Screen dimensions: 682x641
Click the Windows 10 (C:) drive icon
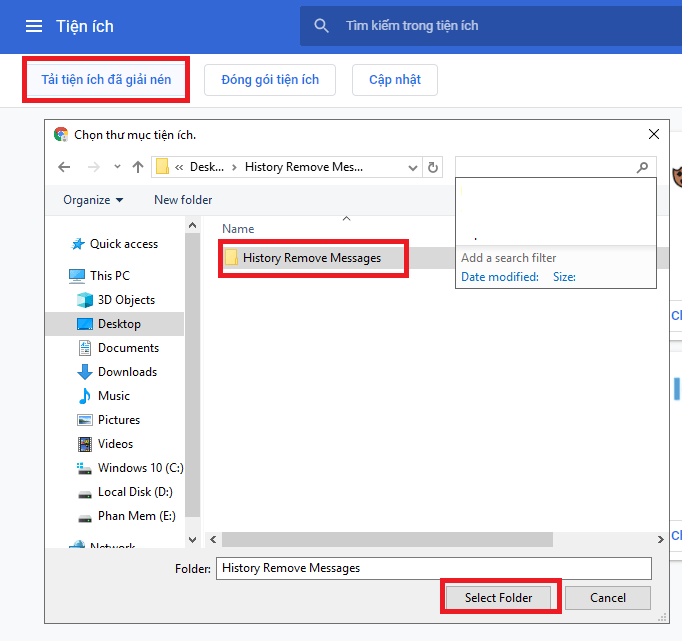(84, 468)
